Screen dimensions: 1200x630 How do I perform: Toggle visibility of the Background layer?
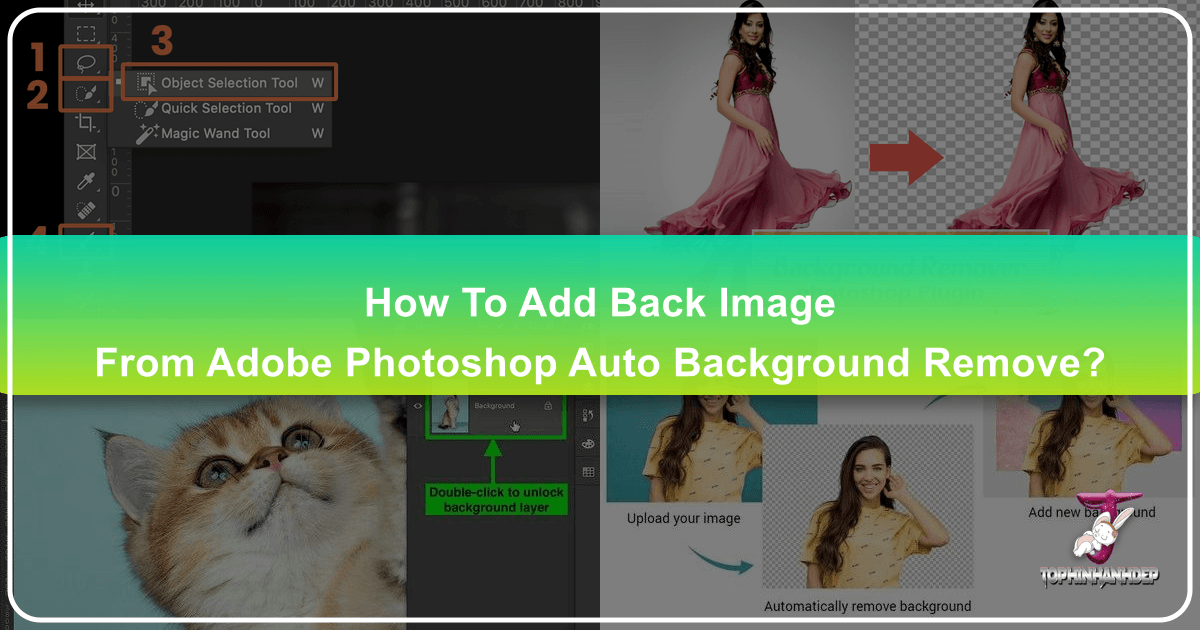(x=417, y=406)
